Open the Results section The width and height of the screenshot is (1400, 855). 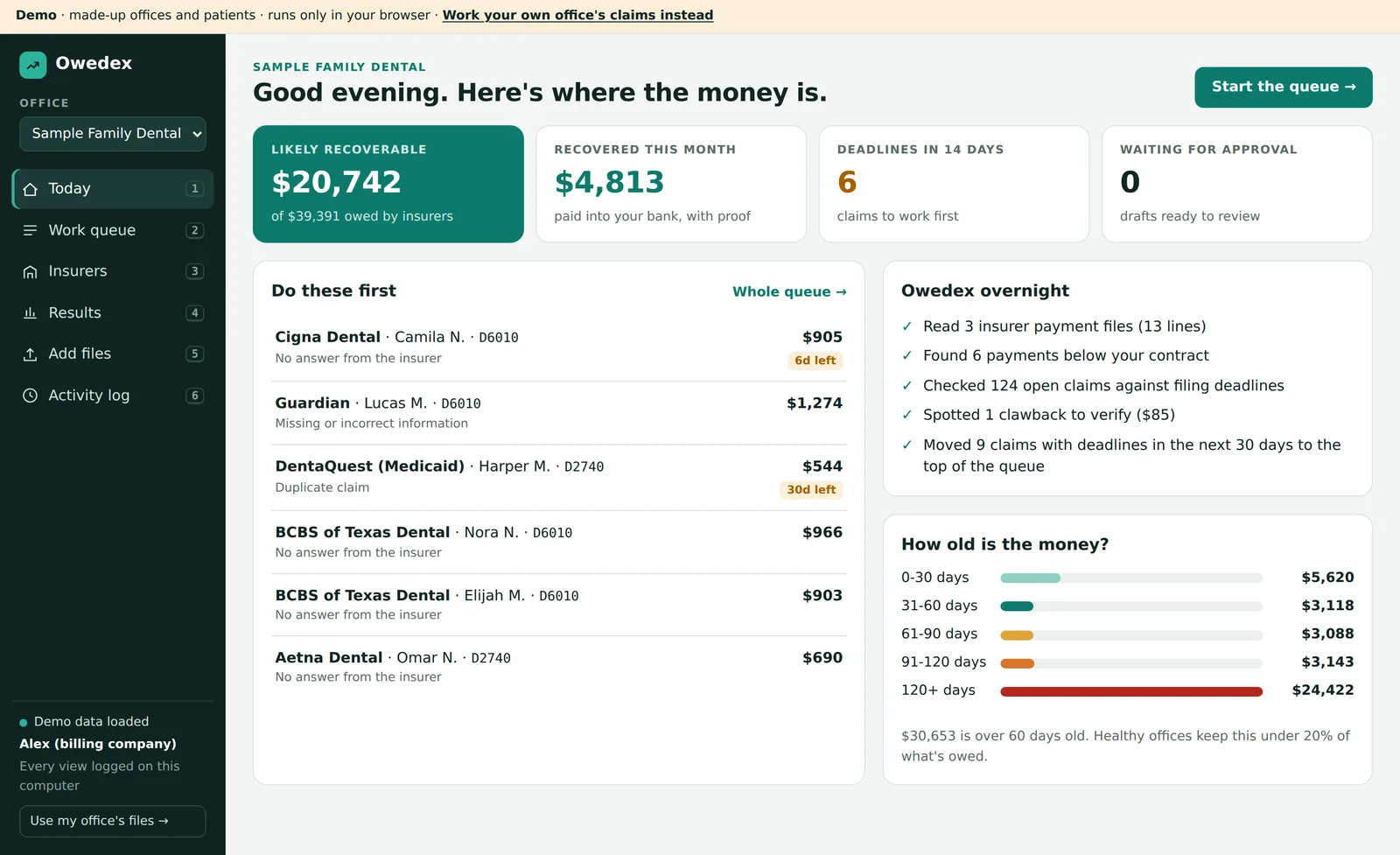tap(113, 312)
